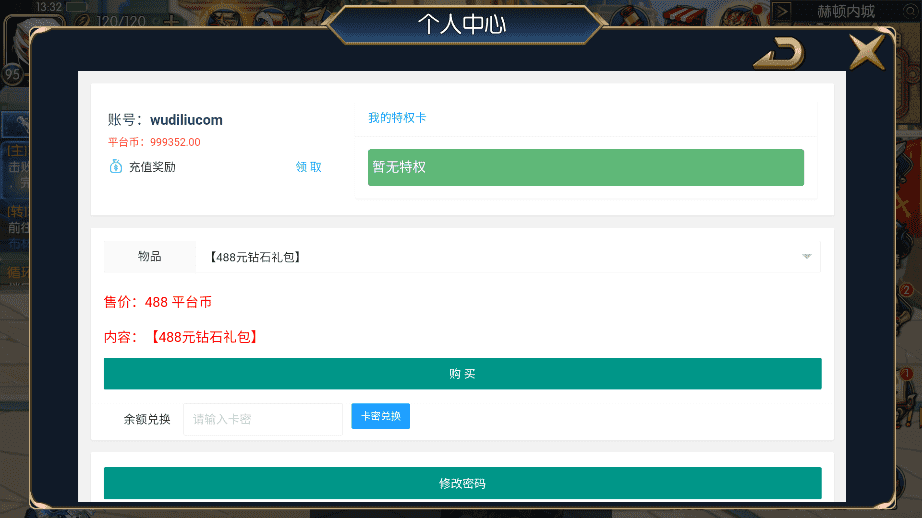Focus the 请输入卡密 input field

pyautogui.click(x=263, y=419)
